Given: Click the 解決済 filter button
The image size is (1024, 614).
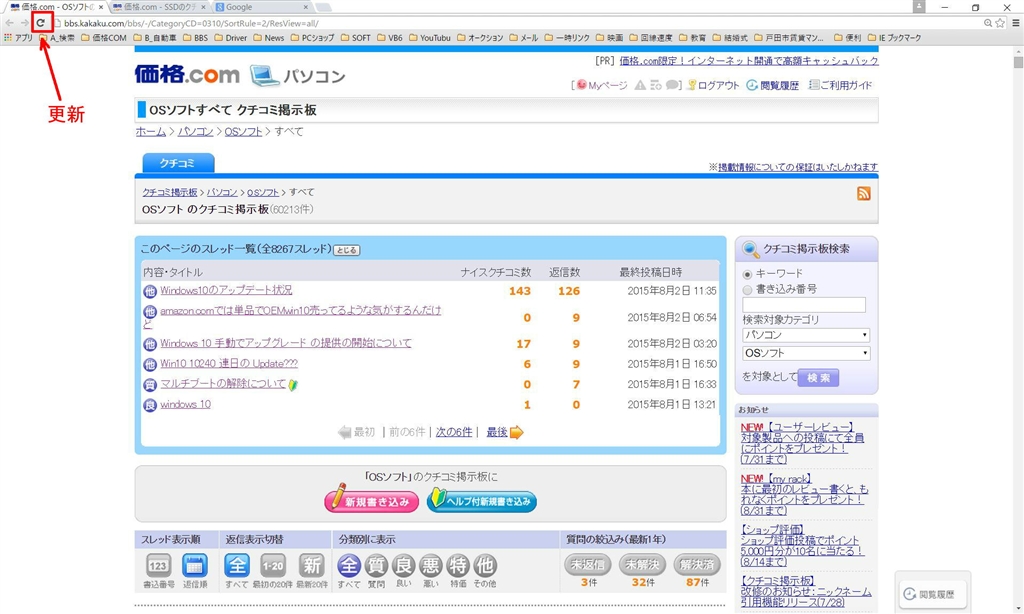Looking at the screenshot, I should coord(697,564).
